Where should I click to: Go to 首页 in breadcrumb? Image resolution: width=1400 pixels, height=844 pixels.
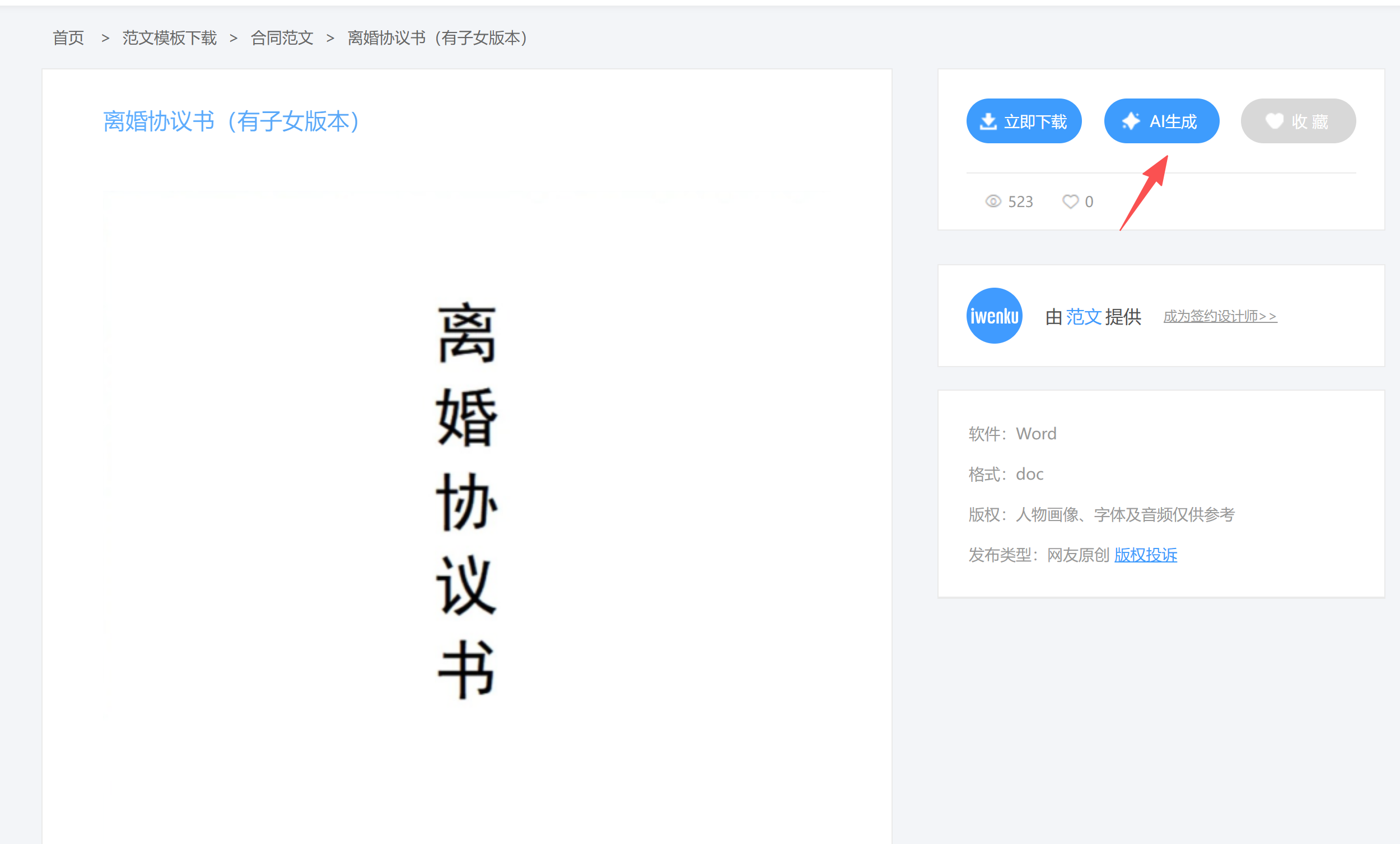pyautogui.click(x=68, y=38)
